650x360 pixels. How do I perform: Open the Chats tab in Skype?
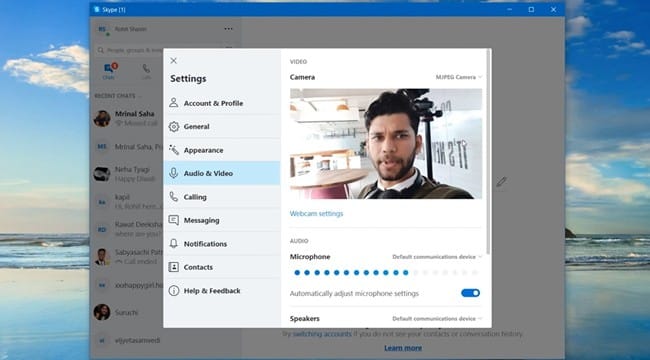tap(109, 71)
